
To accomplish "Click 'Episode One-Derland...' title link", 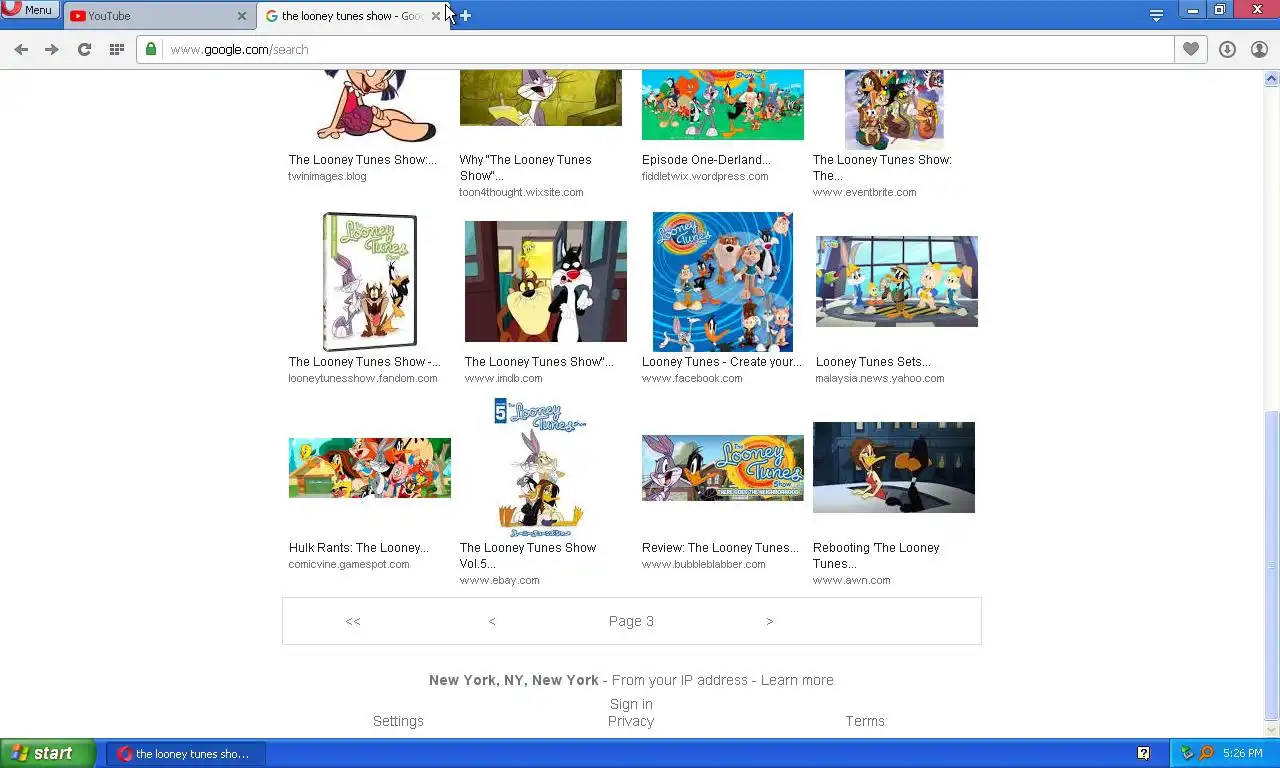I will [706, 160].
